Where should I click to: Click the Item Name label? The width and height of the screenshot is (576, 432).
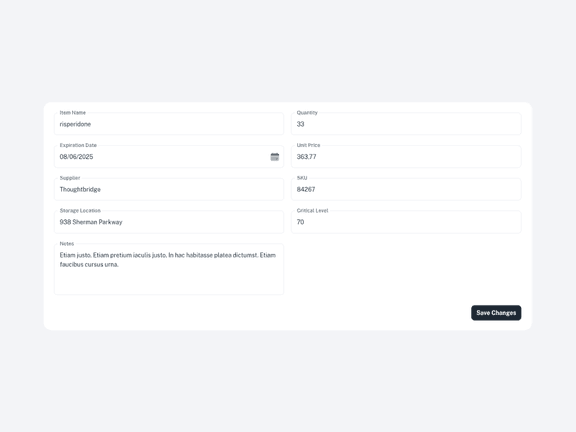point(73,113)
